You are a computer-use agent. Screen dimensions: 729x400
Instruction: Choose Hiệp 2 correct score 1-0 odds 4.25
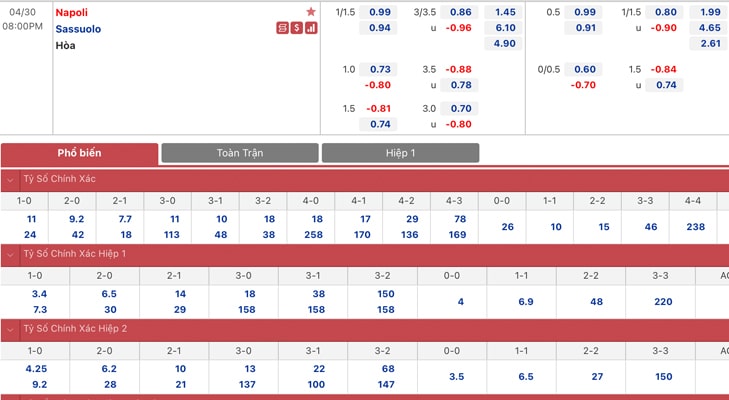[35, 369]
